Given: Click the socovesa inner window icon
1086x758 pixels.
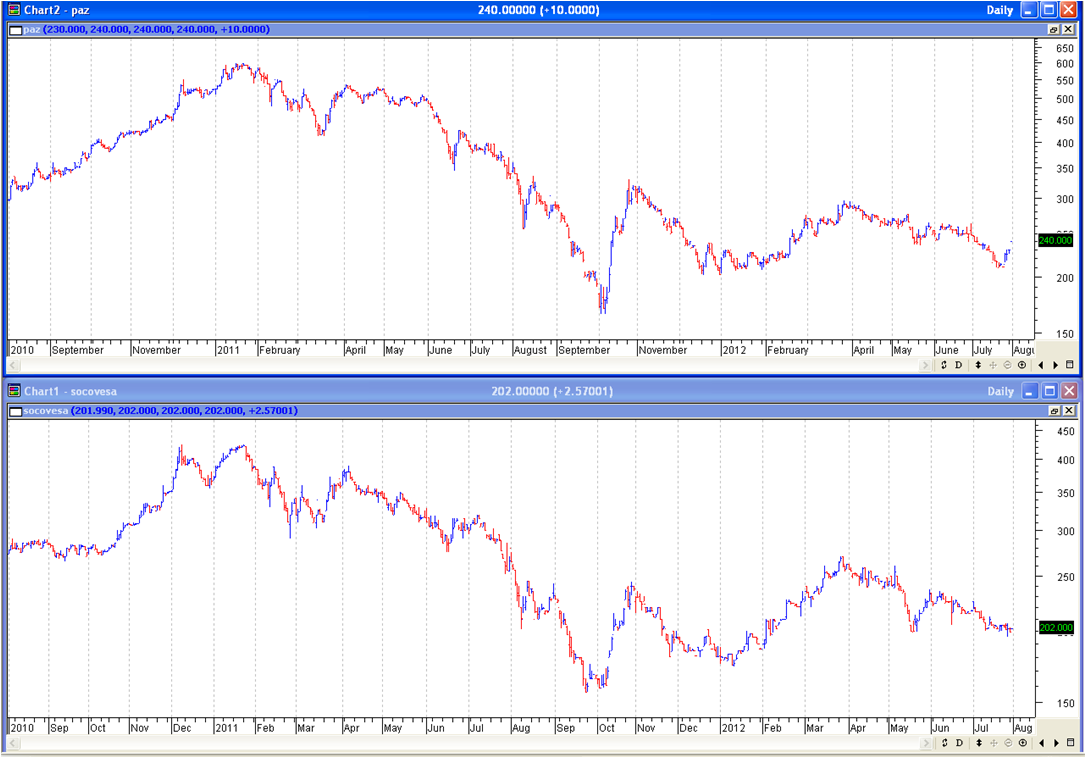Looking at the screenshot, I should tap(15, 411).
